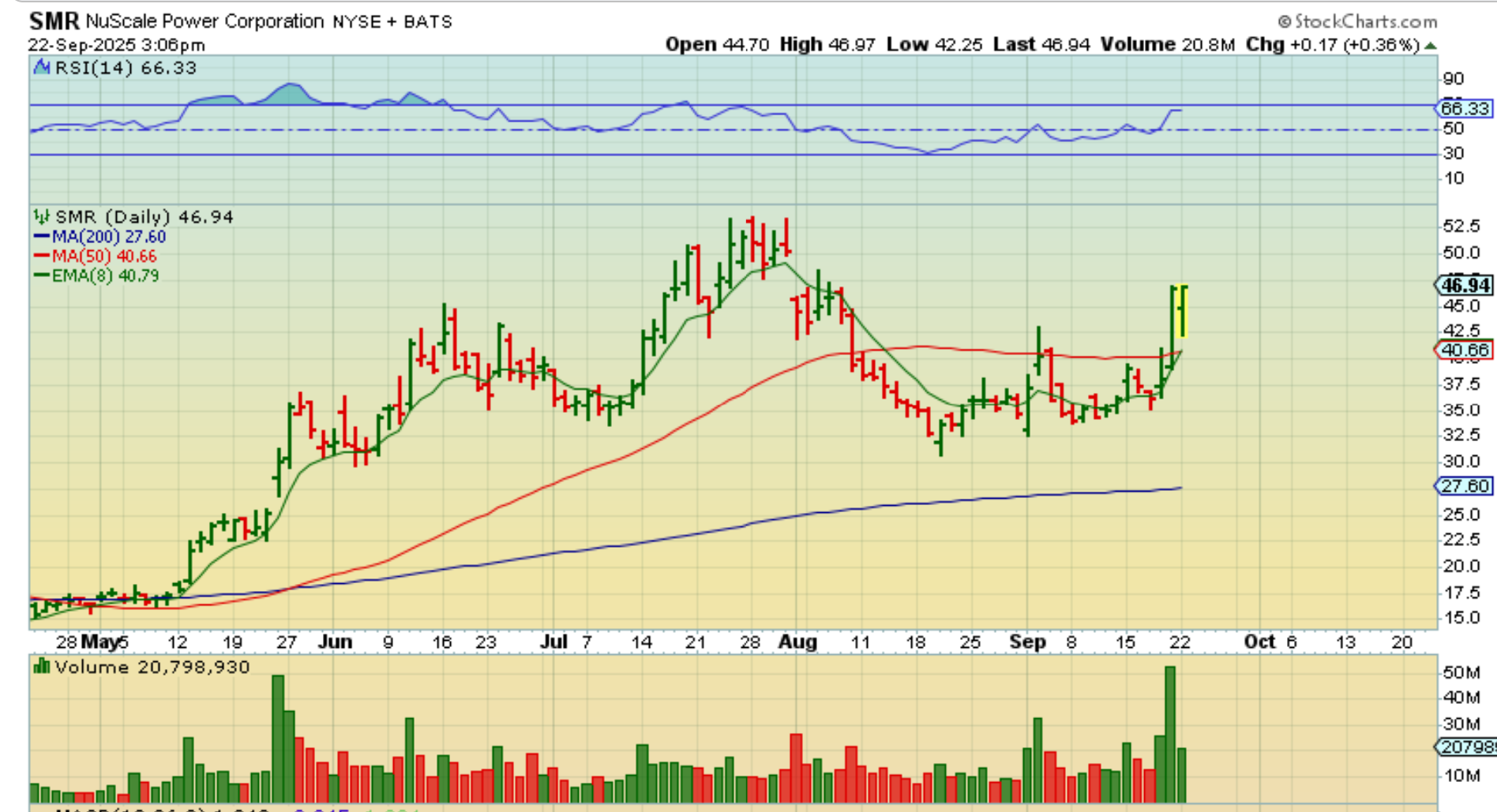1497x812 pixels.
Task: Click the Oct month label on the date axis
Action: 1259,642
